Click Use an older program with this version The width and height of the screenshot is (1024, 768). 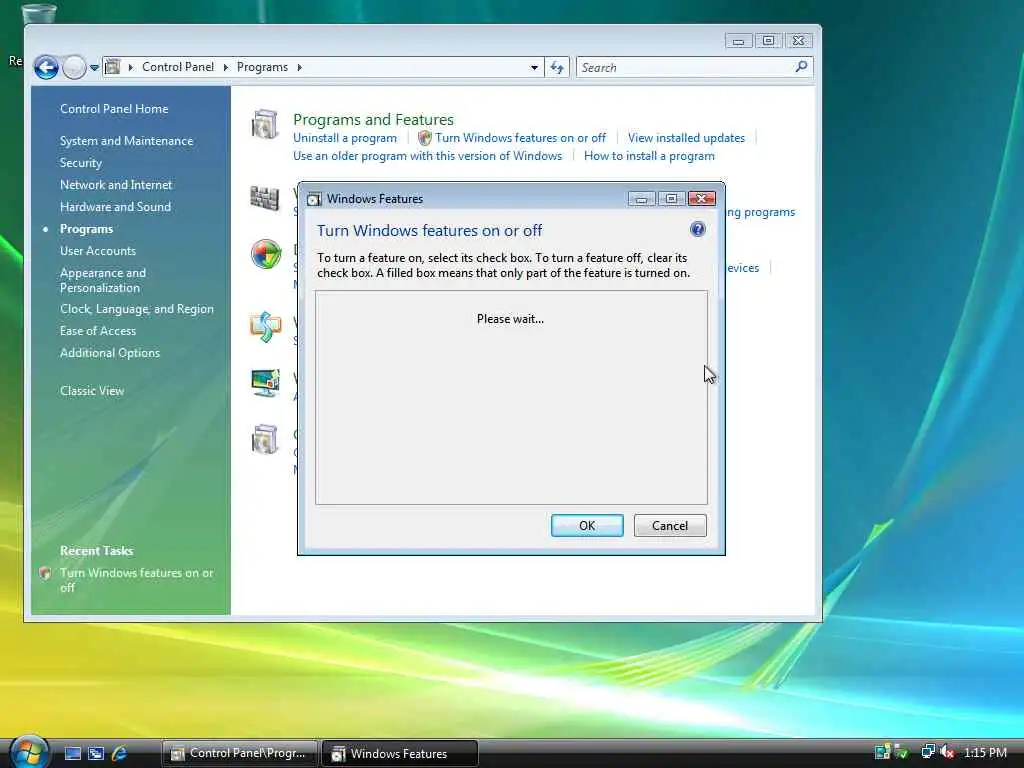point(427,156)
